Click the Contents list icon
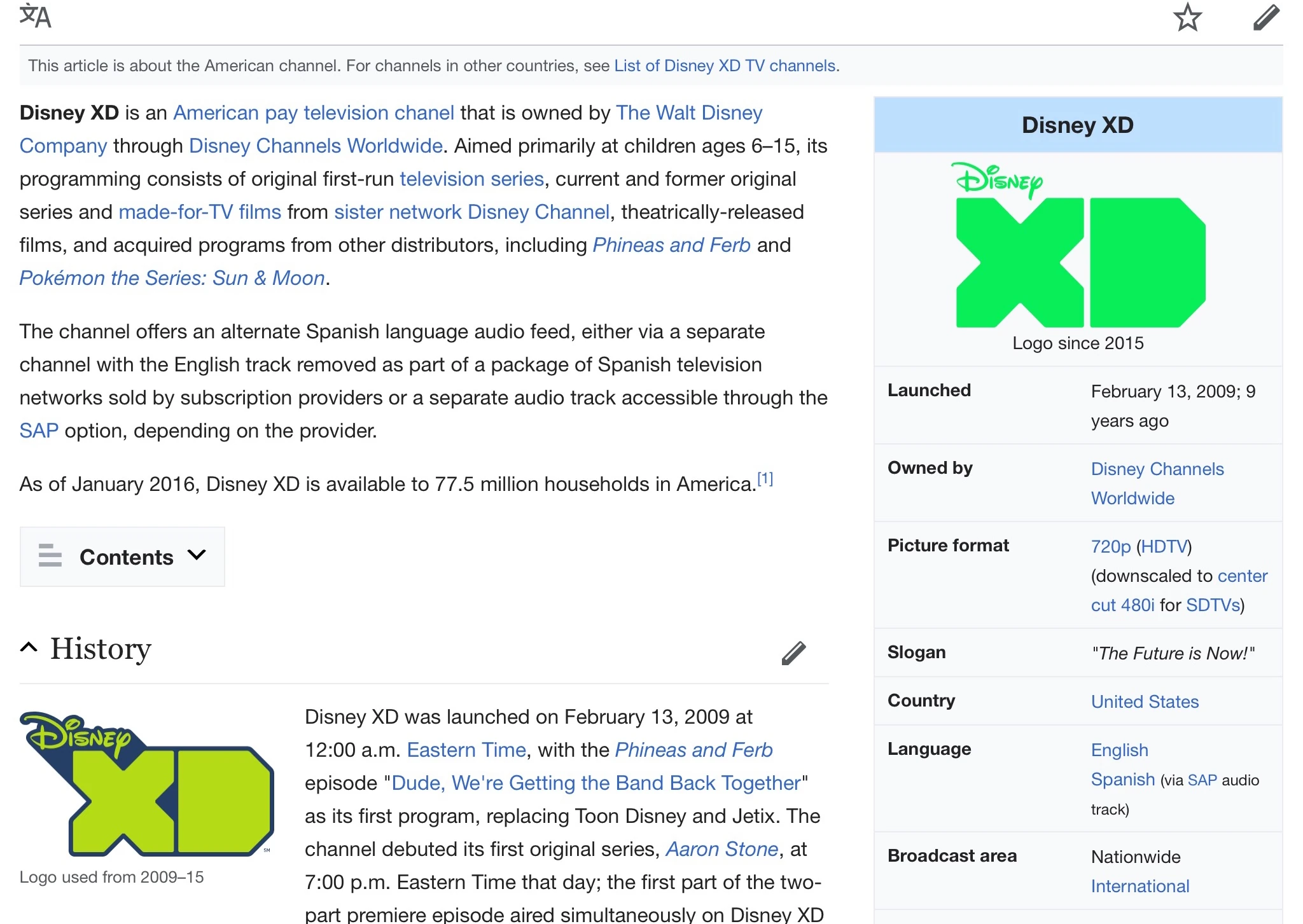The height and width of the screenshot is (924, 1303). point(50,556)
